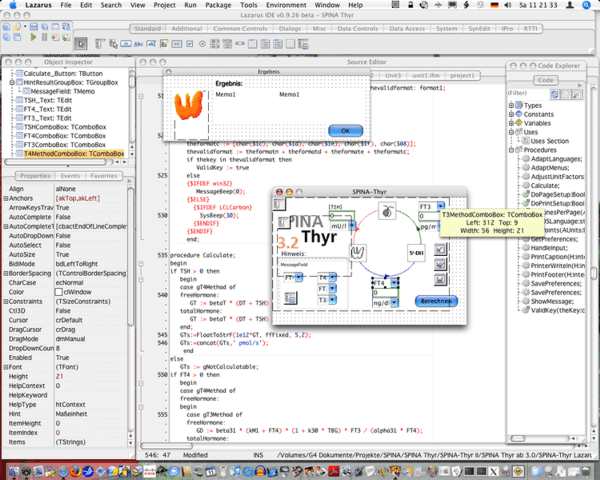Pick the TCheckGroup component icon
Viewport: 600px width, 480px height.
[278, 44]
